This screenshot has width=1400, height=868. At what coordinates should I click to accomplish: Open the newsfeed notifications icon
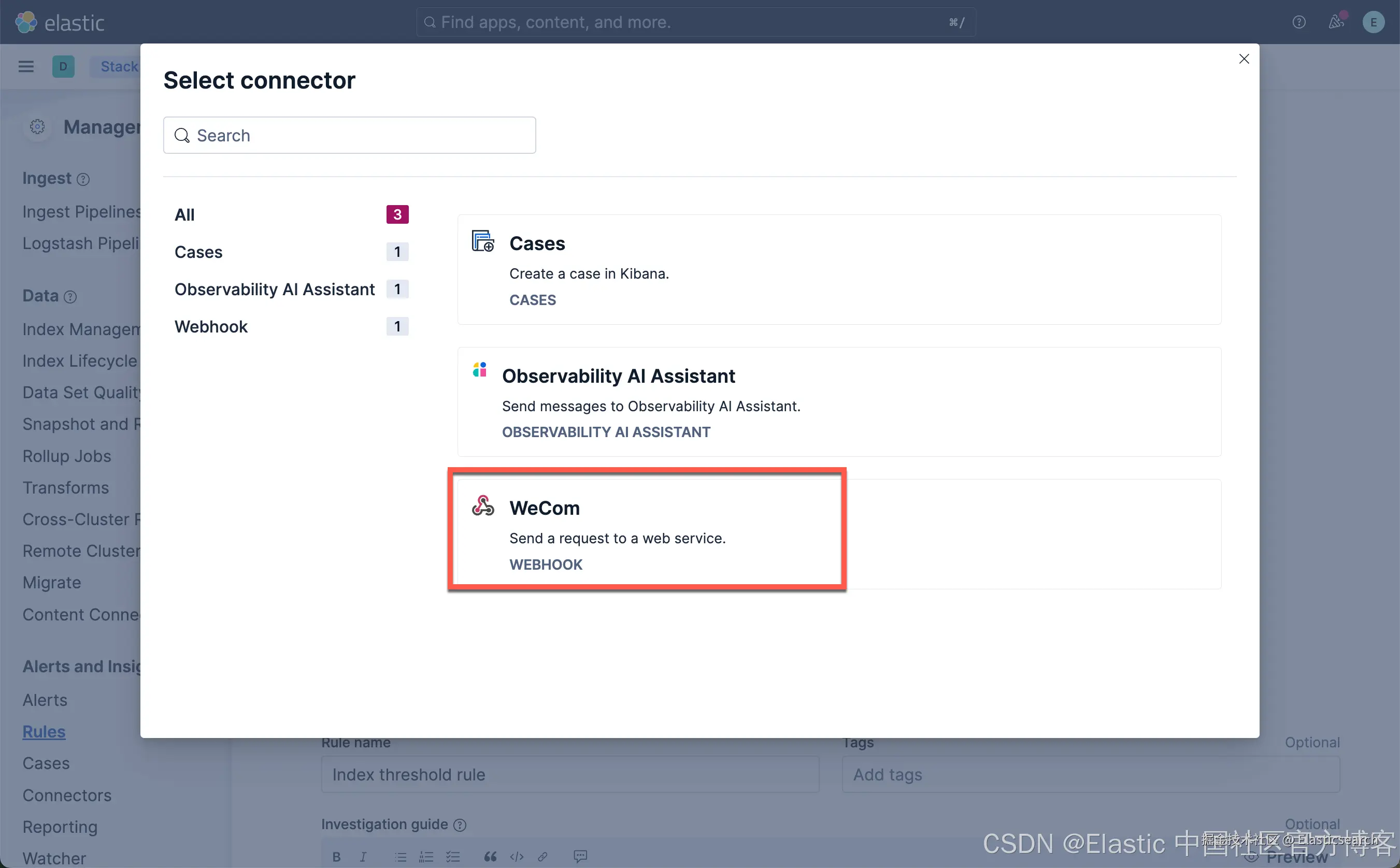1336,22
